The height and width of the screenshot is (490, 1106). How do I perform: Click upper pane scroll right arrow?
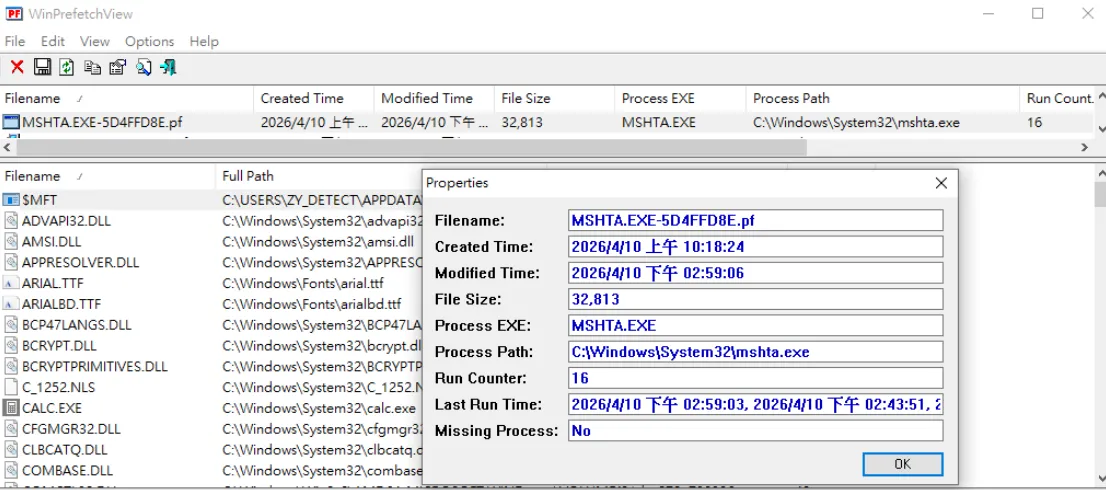(1085, 147)
